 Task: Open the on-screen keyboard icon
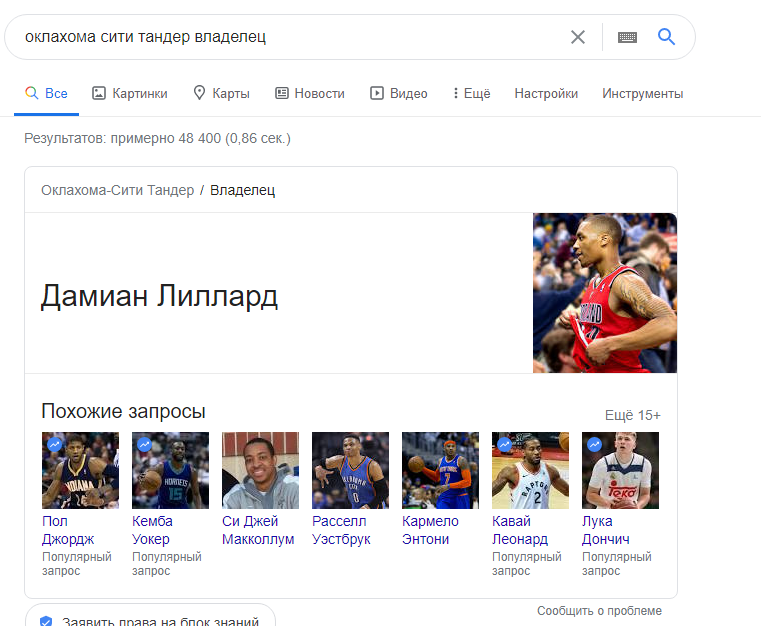(x=627, y=37)
